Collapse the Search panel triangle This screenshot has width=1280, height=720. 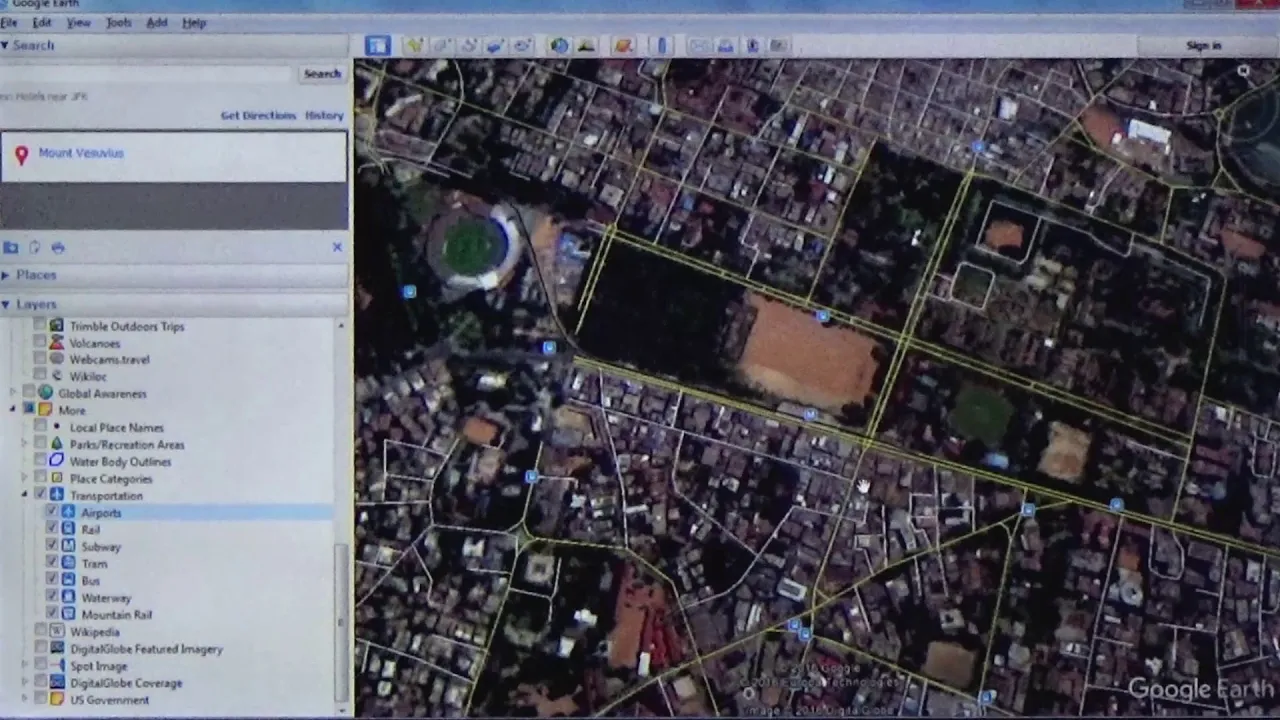[5, 45]
